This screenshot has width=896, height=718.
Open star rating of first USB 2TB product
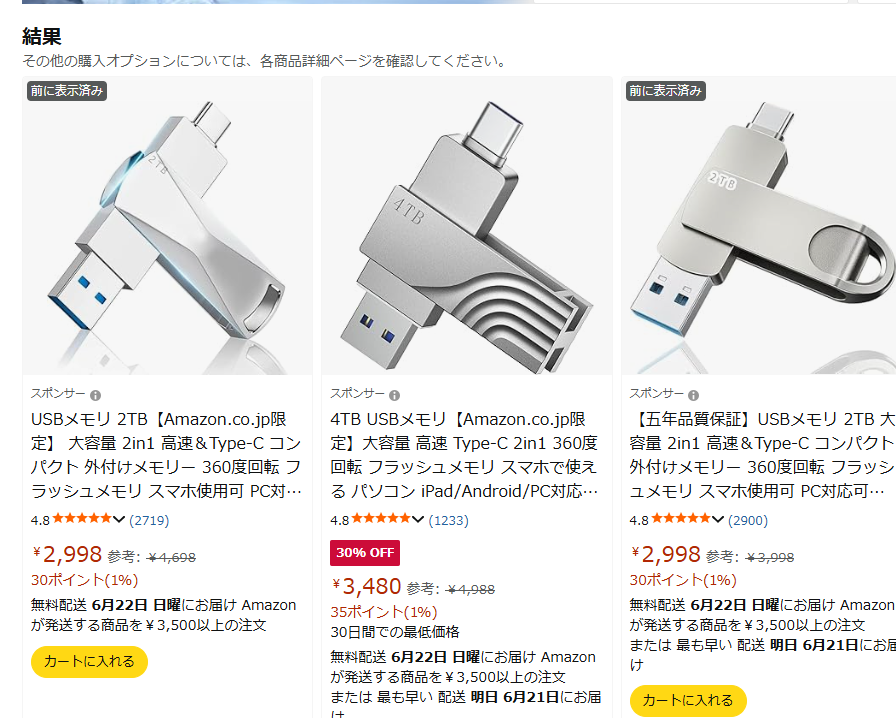82,519
